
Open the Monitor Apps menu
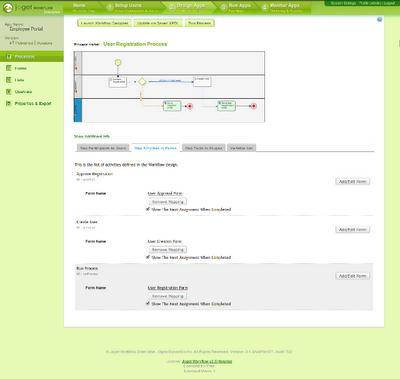pyautogui.click(x=285, y=6)
